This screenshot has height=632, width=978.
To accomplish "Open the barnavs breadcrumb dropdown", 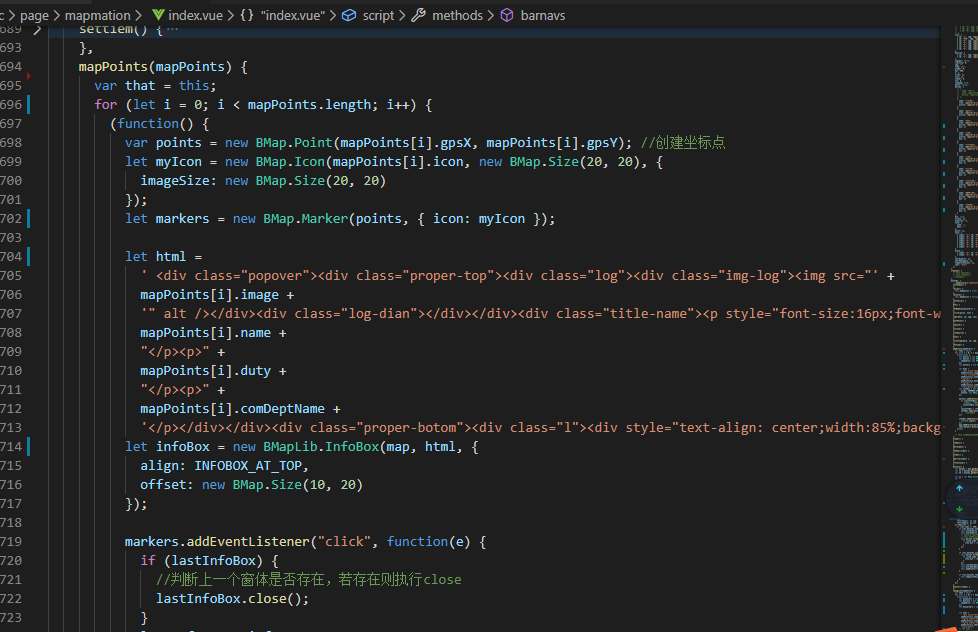I will [x=543, y=15].
